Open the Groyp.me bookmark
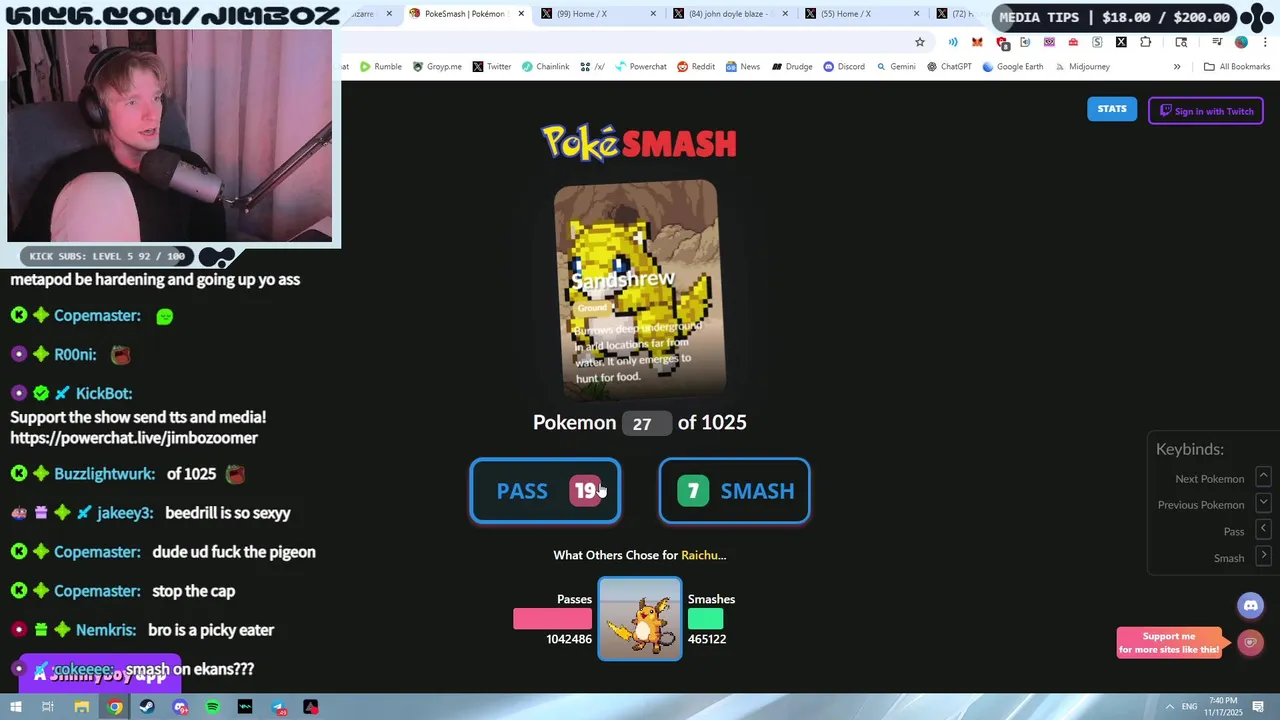The width and height of the screenshot is (1280, 720). click(437, 67)
